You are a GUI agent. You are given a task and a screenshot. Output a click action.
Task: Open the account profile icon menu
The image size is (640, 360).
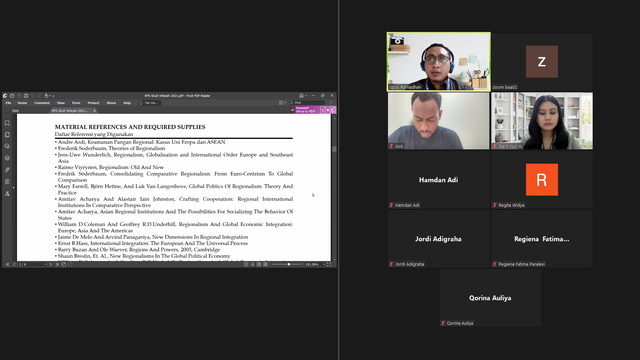(301, 96)
